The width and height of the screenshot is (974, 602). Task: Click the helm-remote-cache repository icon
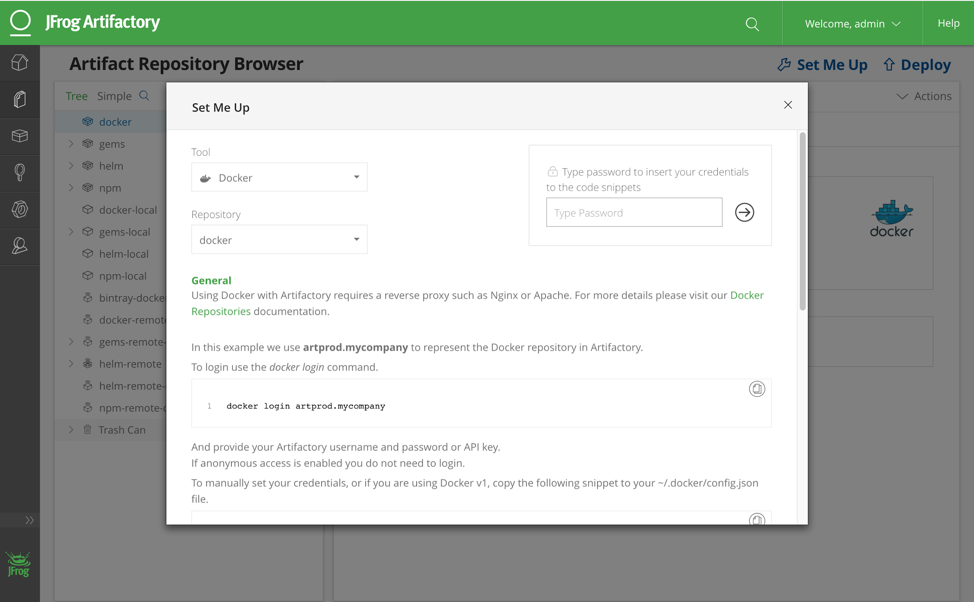point(88,386)
